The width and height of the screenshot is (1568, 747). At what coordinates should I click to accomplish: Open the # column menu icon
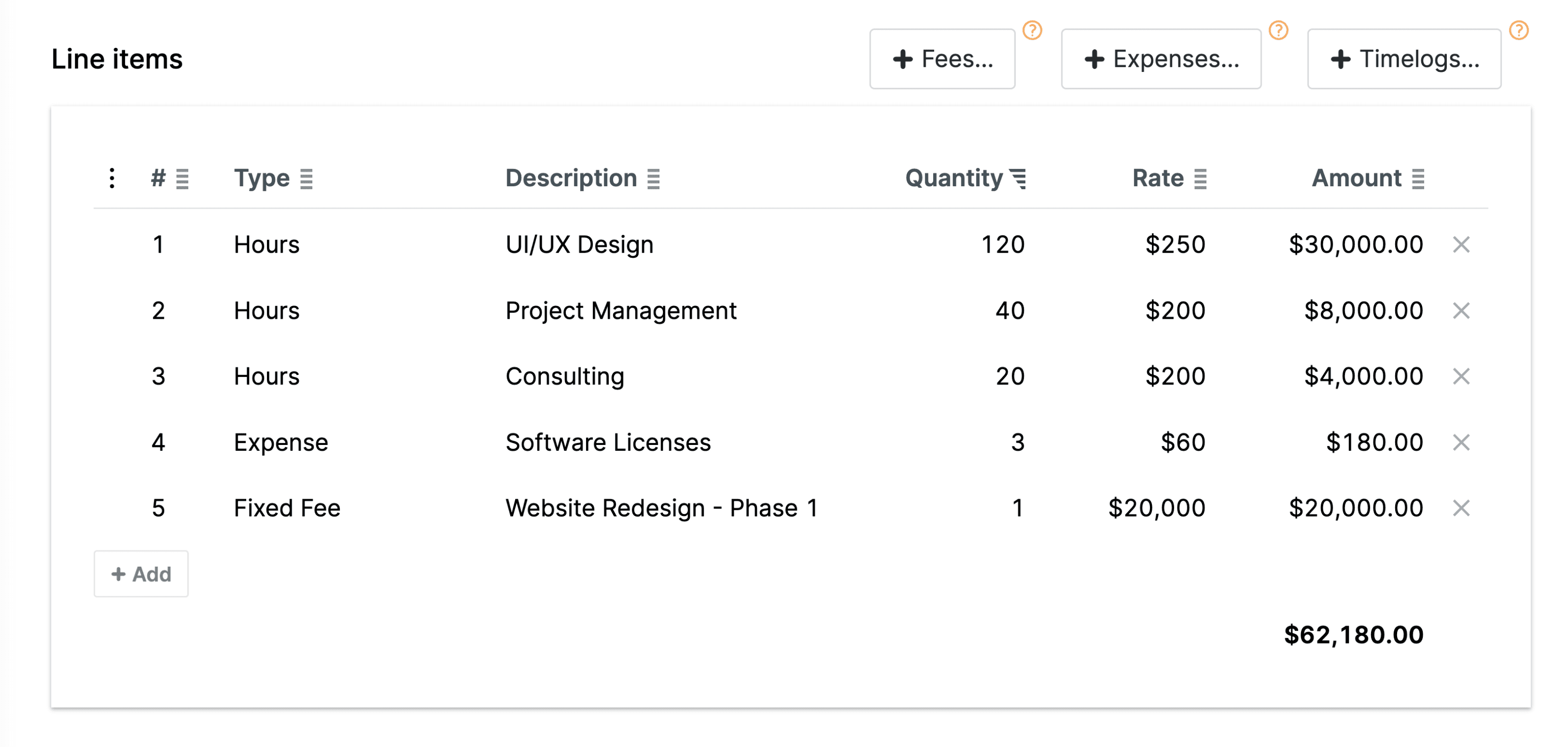[182, 179]
